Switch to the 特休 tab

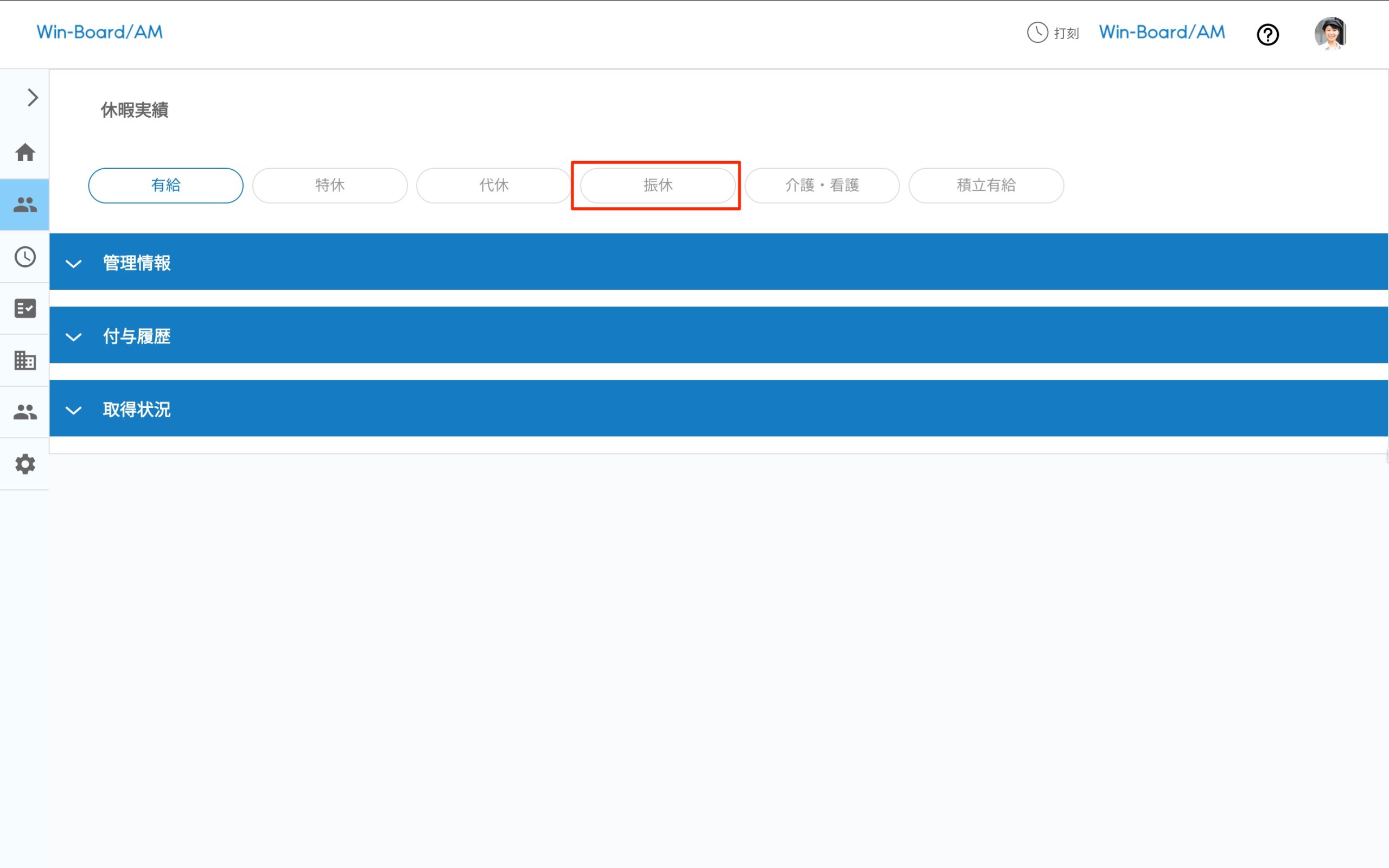(x=329, y=186)
